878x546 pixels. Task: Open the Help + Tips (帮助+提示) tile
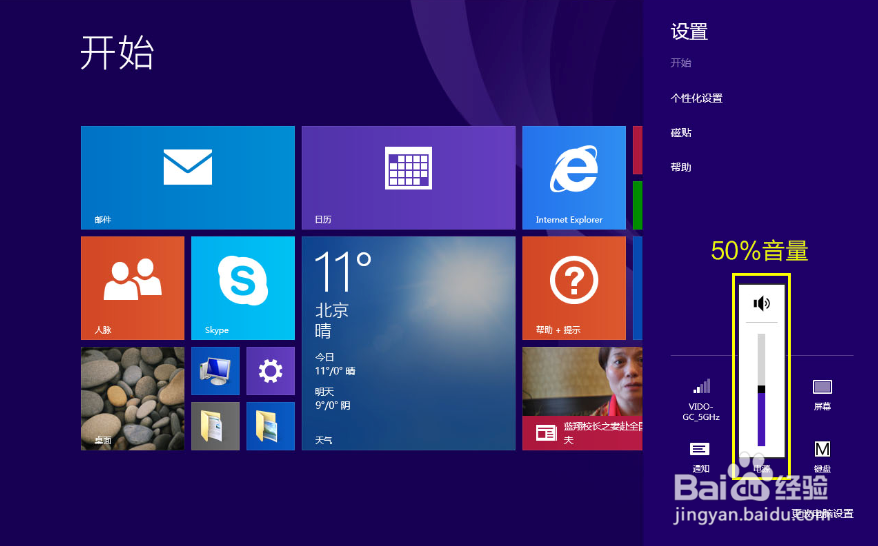coord(574,288)
